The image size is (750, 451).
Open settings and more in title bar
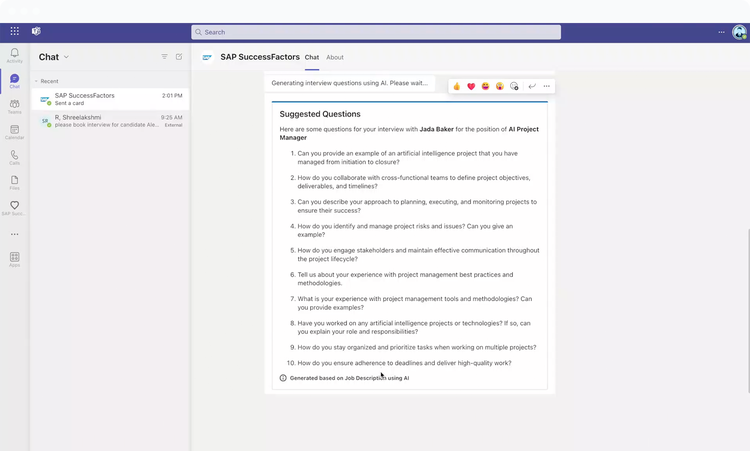click(x=721, y=32)
